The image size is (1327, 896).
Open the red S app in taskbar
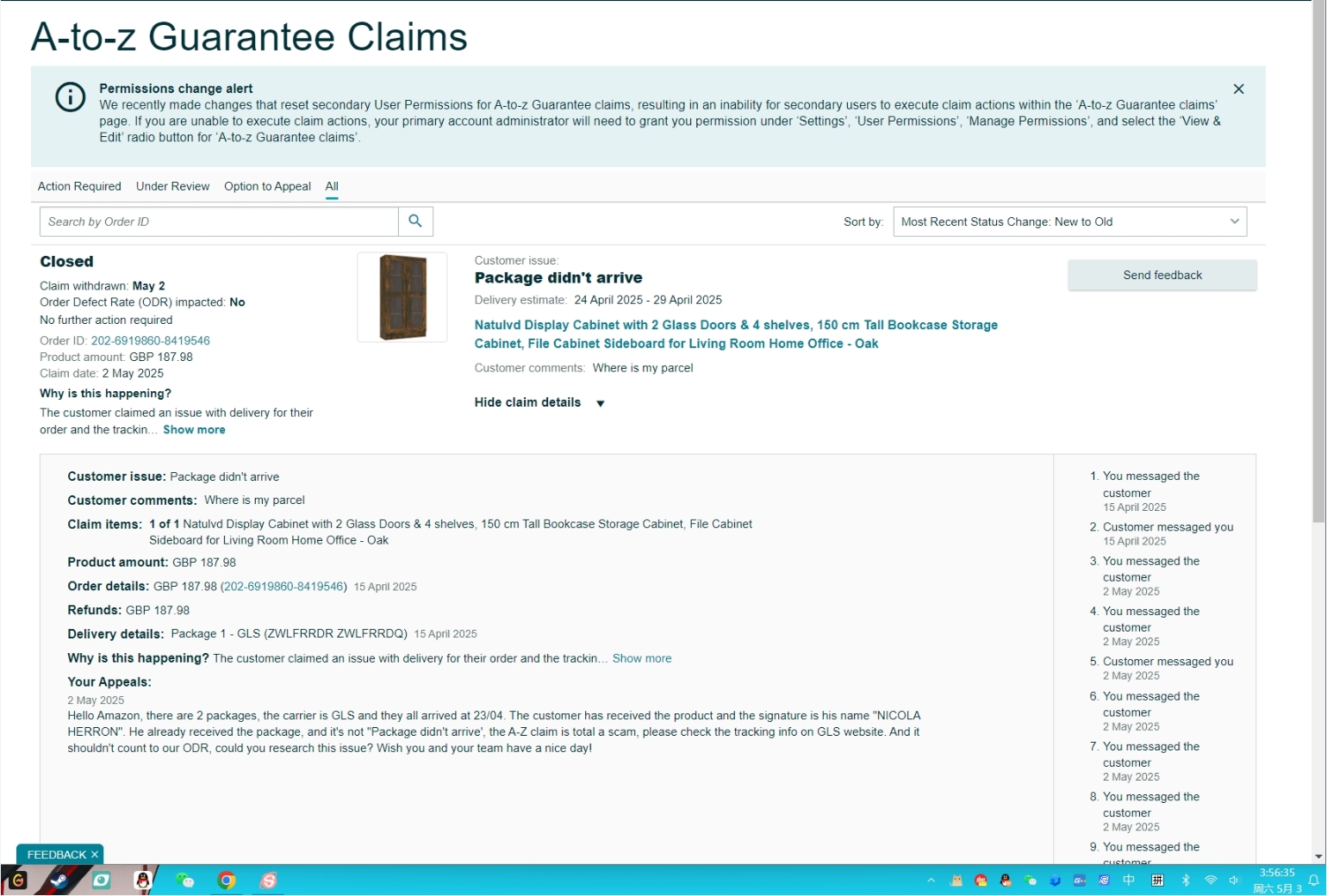[x=269, y=880]
